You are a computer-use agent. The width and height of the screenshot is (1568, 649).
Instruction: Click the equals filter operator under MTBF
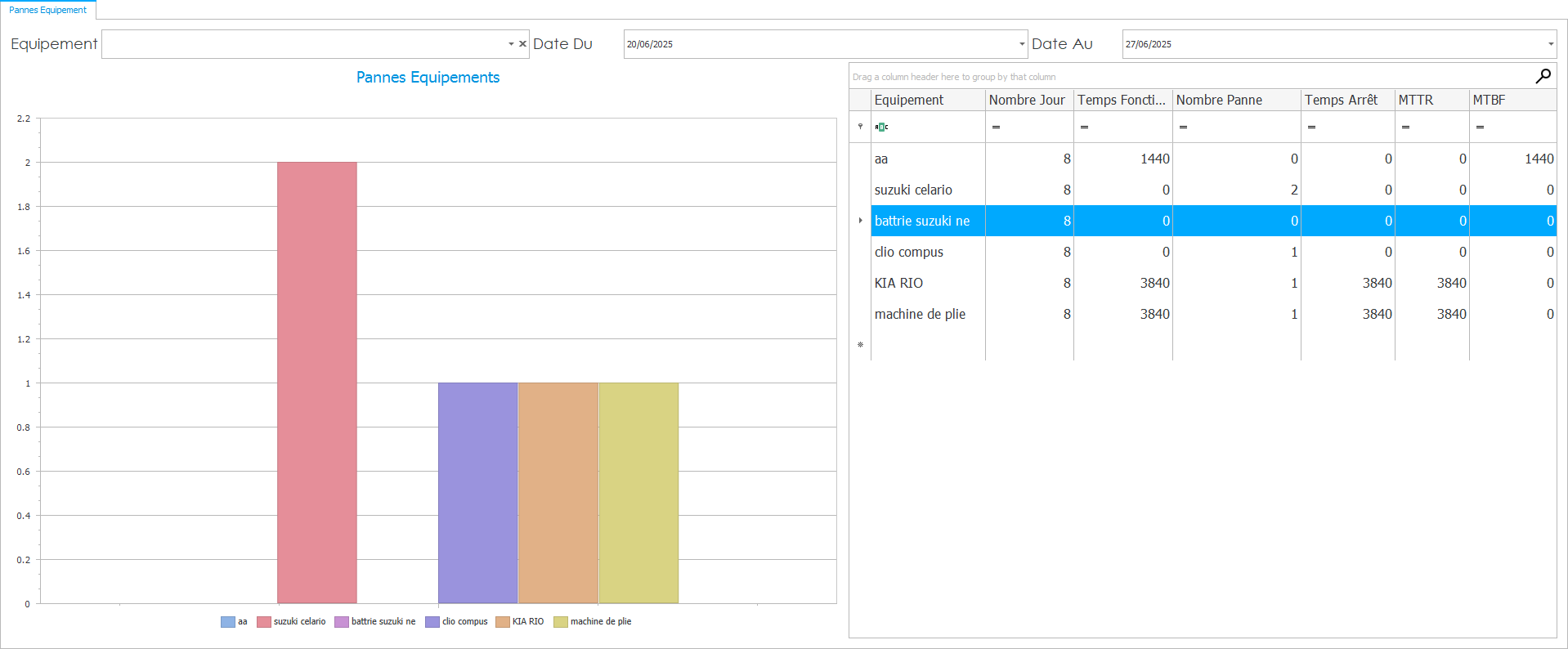[1480, 127]
